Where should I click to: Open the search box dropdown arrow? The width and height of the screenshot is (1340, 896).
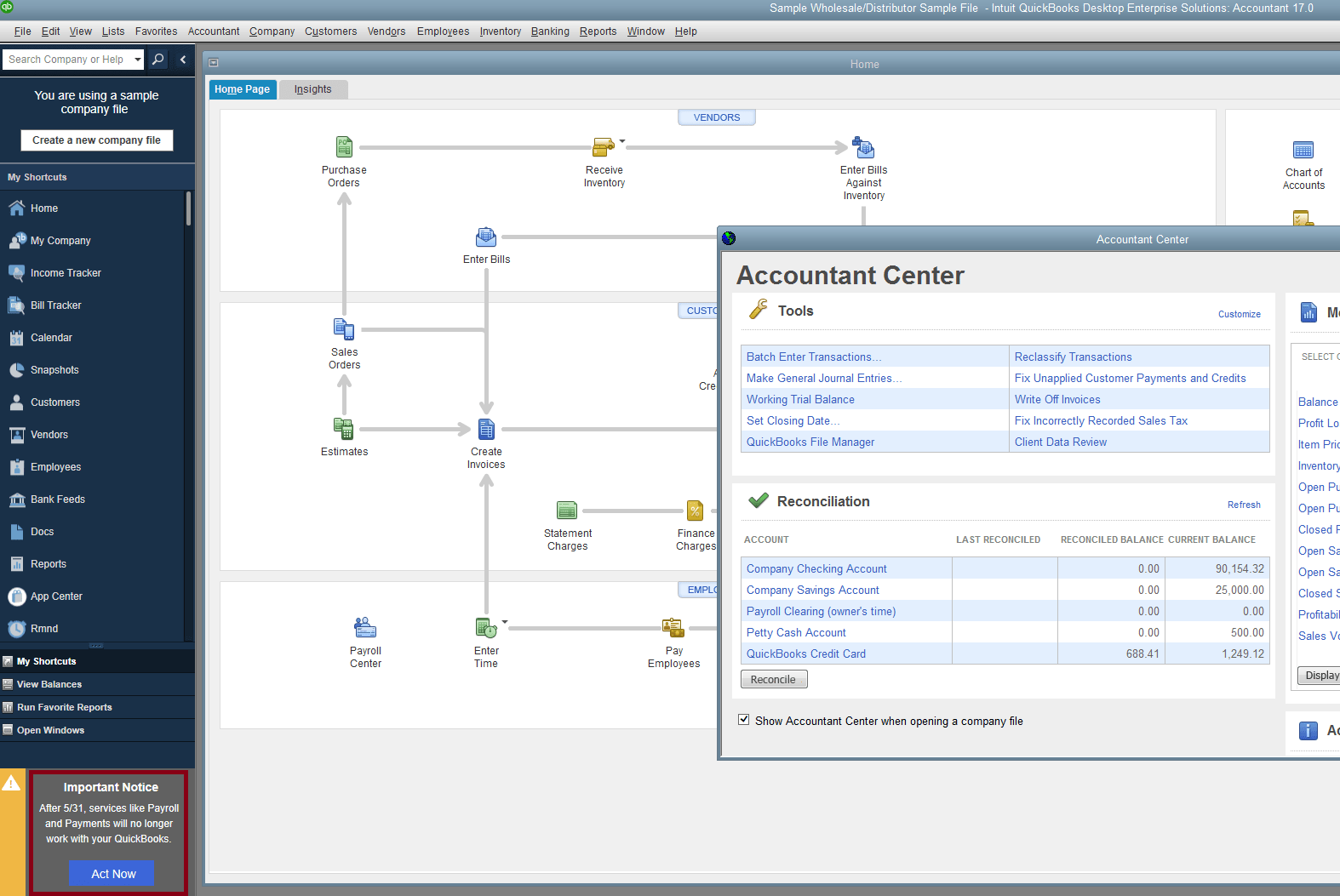[138, 60]
